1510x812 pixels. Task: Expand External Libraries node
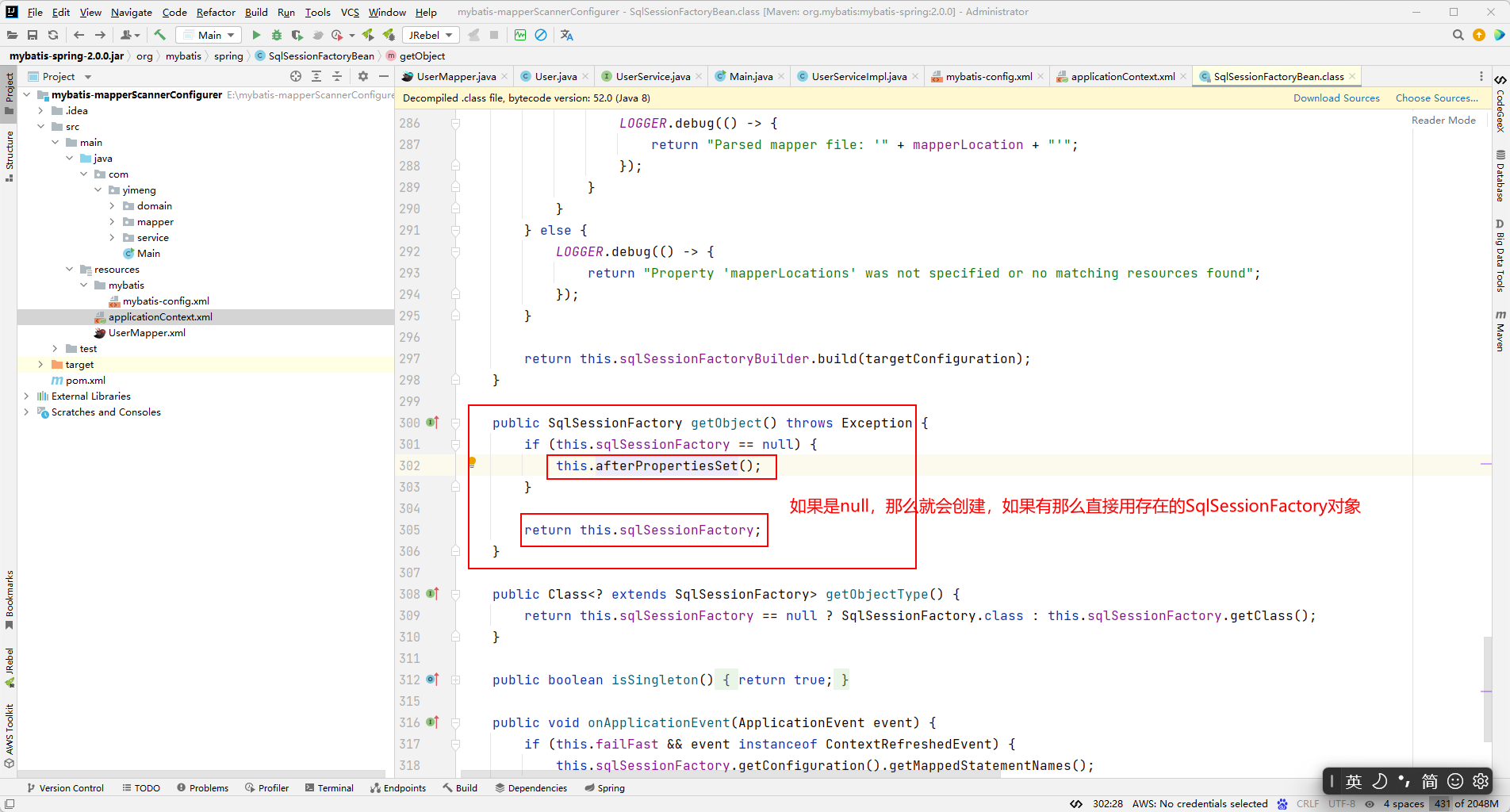coord(26,396)
